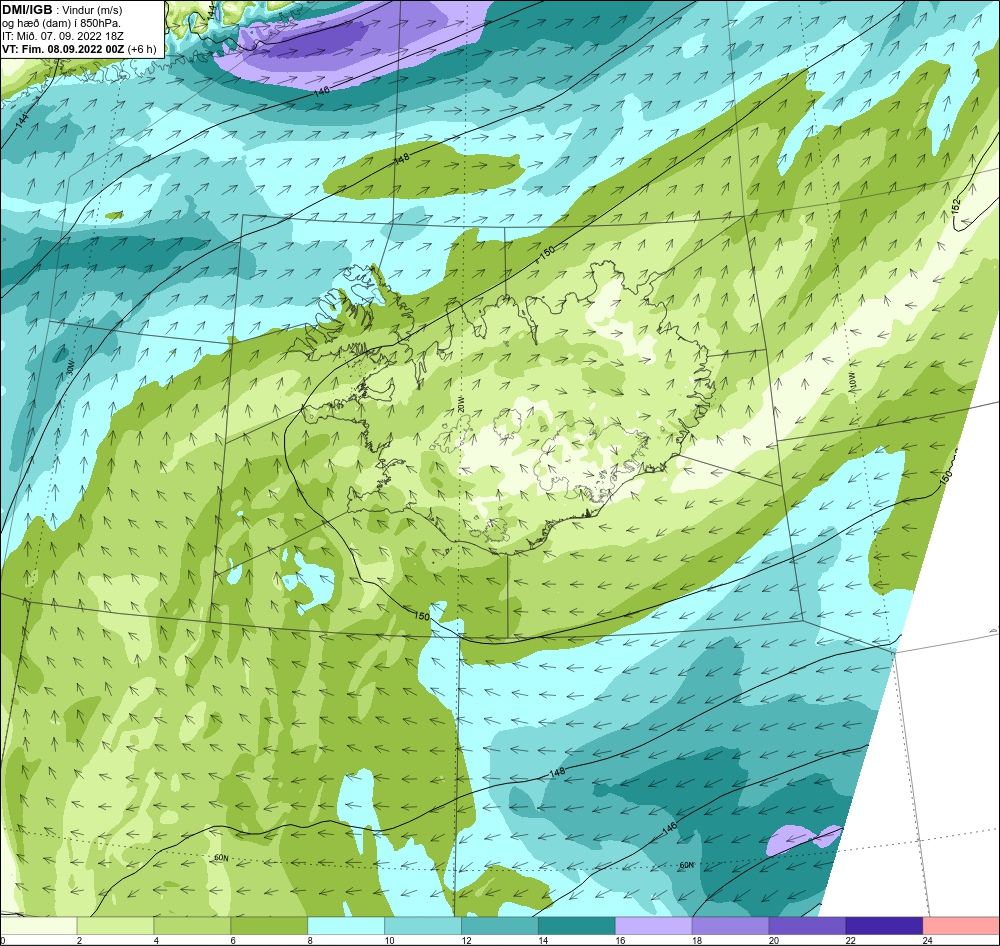Click legend value label '20'
This screenshot has height=946, width=1000.
click(x=774, y=940)
